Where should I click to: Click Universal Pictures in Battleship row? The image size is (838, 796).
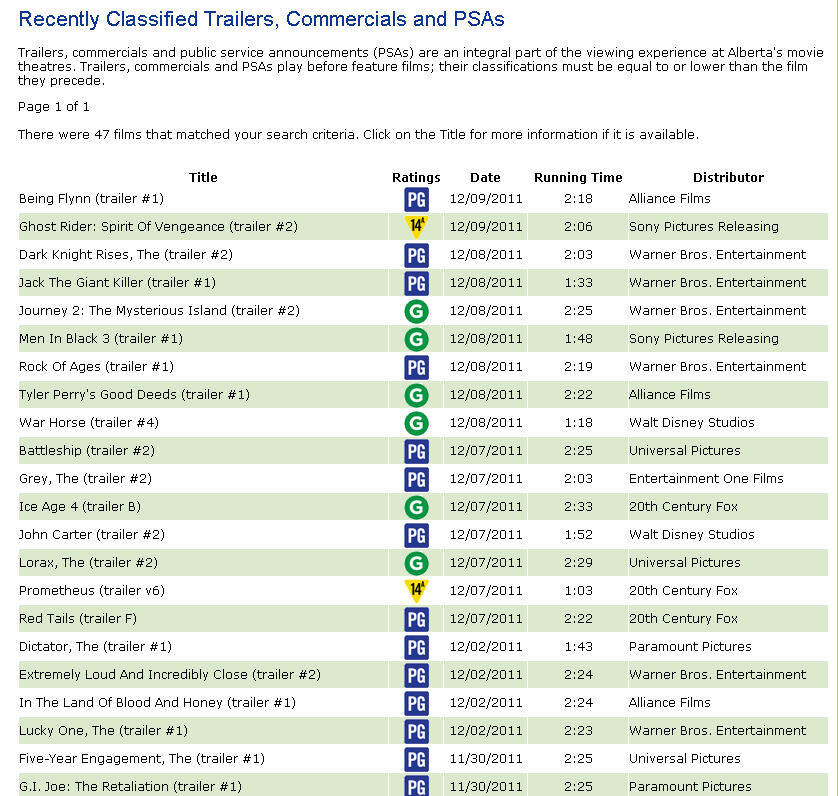(x=685, y=451)
